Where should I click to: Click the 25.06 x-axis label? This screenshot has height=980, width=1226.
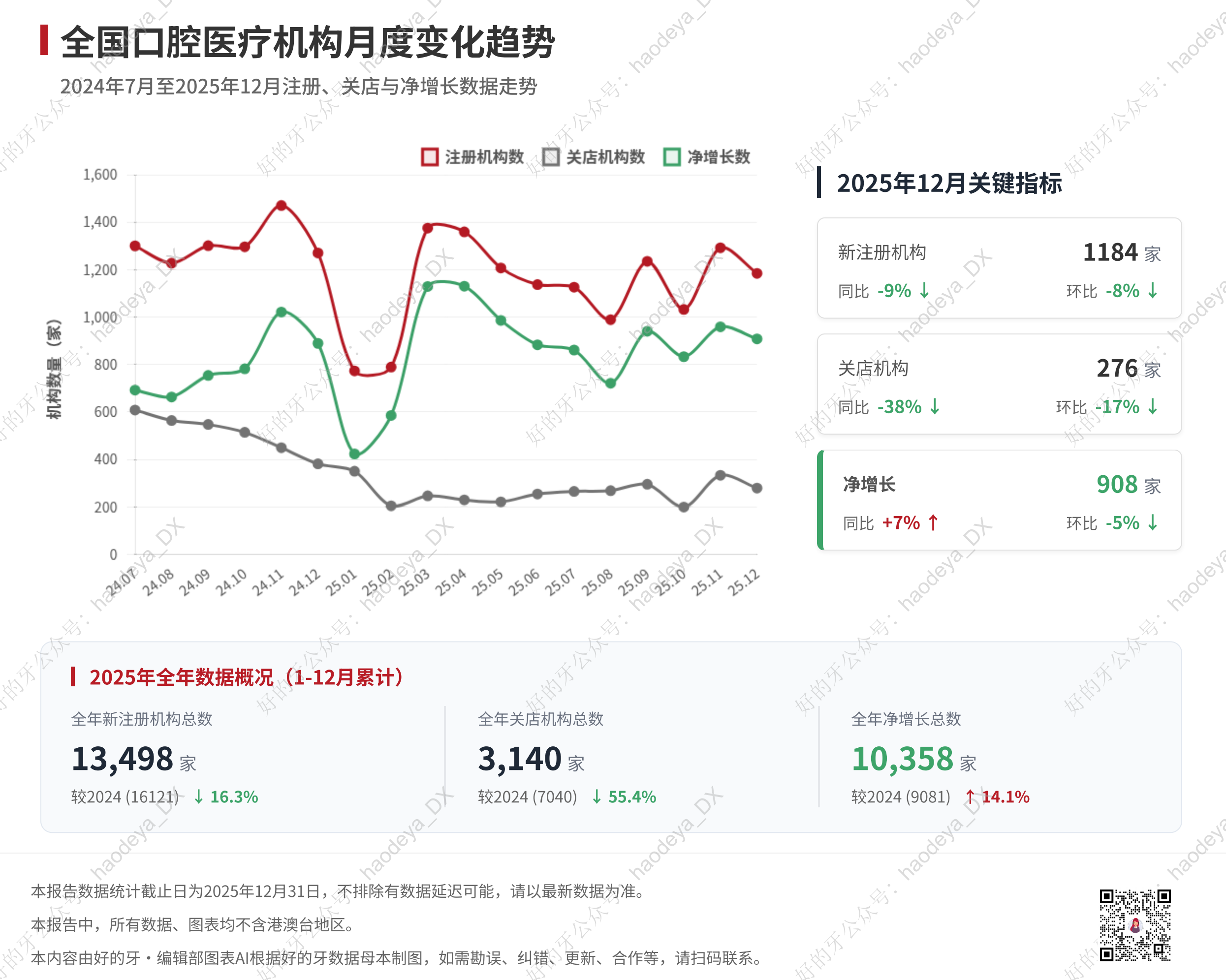point(524,582)
